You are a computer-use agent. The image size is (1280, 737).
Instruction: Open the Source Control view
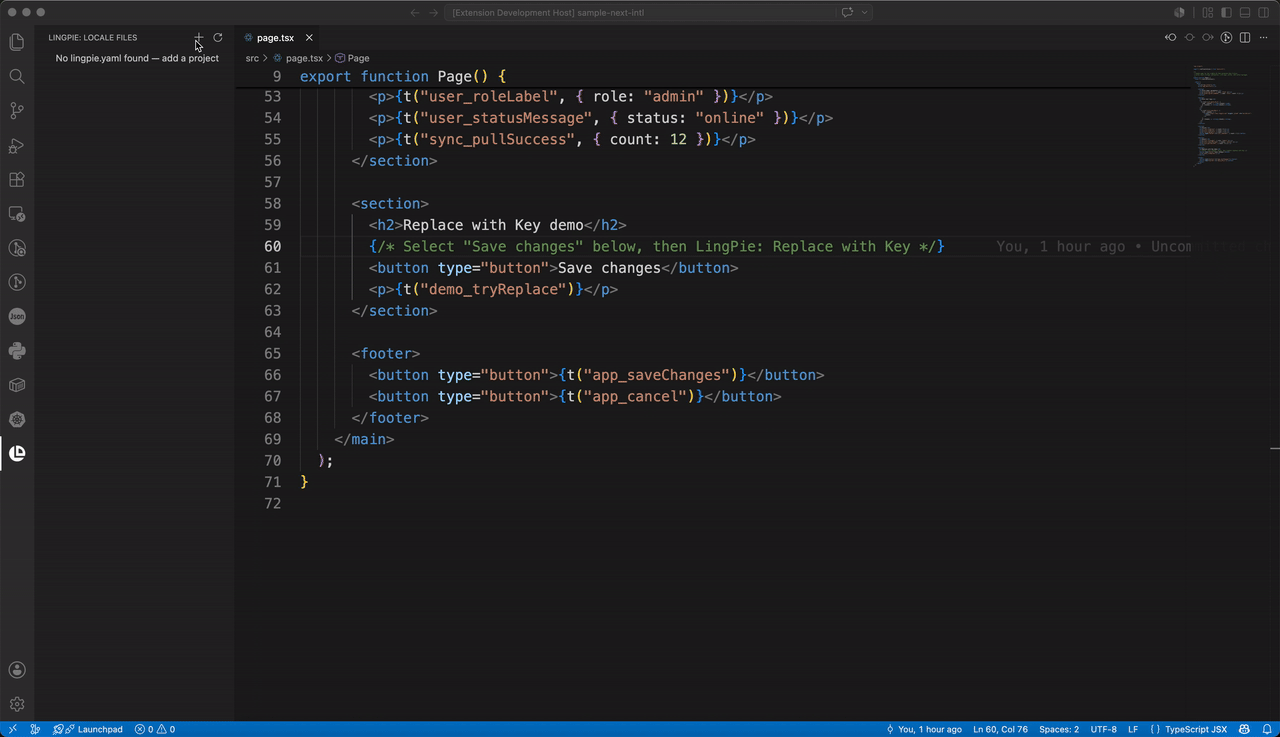16,111
